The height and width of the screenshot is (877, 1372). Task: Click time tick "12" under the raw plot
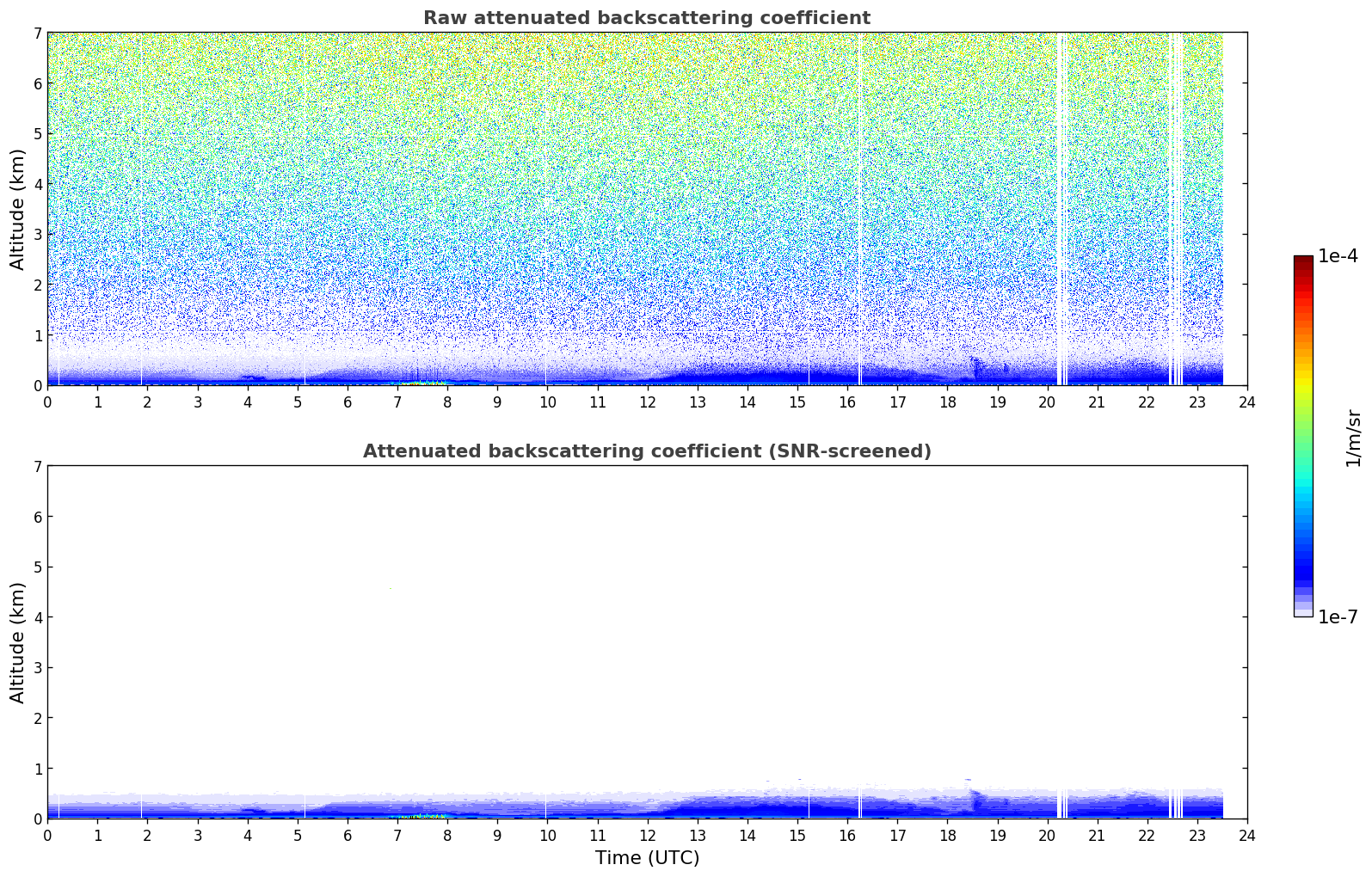(x=647, y=402)
